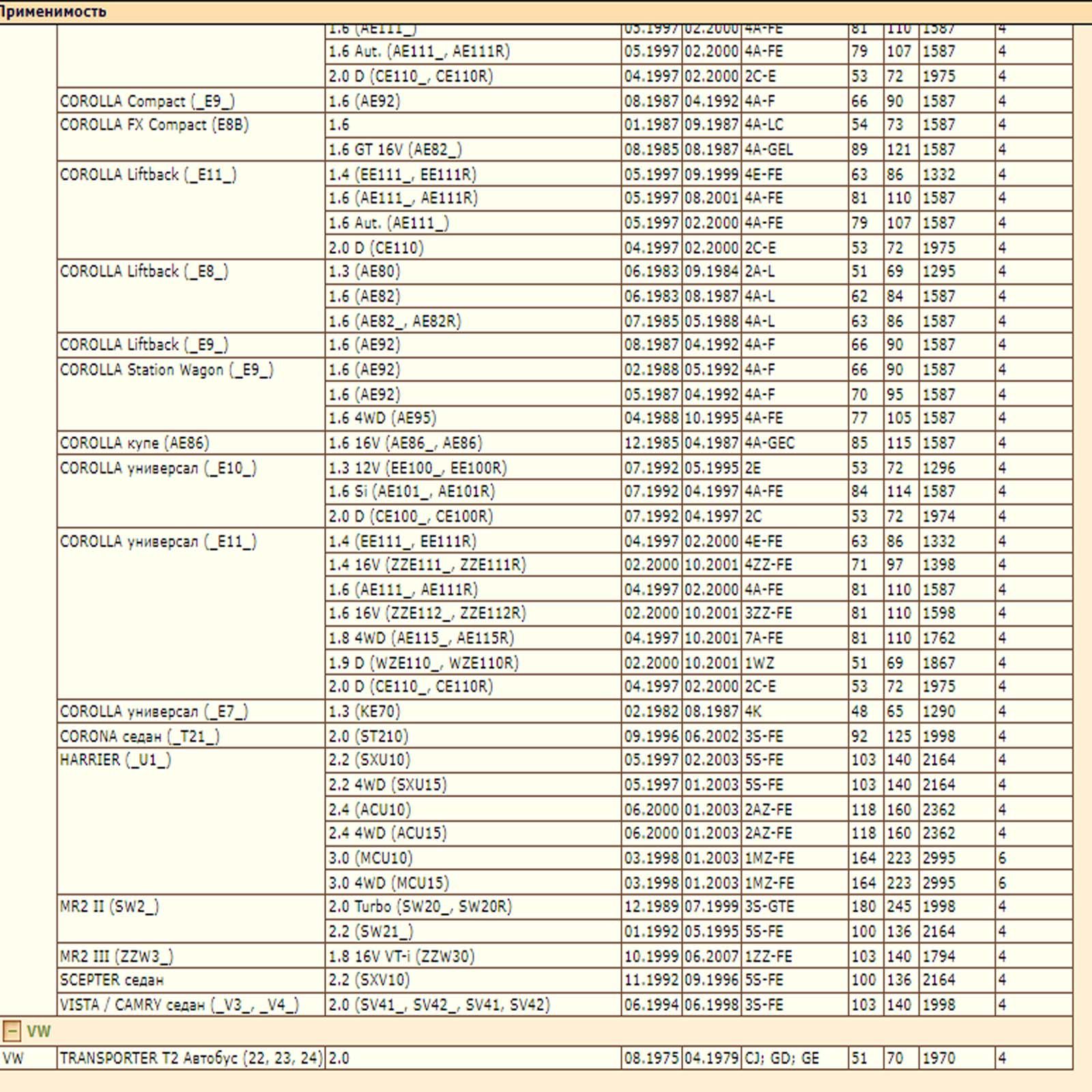This screenshot has height=1092, width=1092.
Task: Select the 2.0 Turbo (SW20_, SW20R) entry
Action: (420, 906)
